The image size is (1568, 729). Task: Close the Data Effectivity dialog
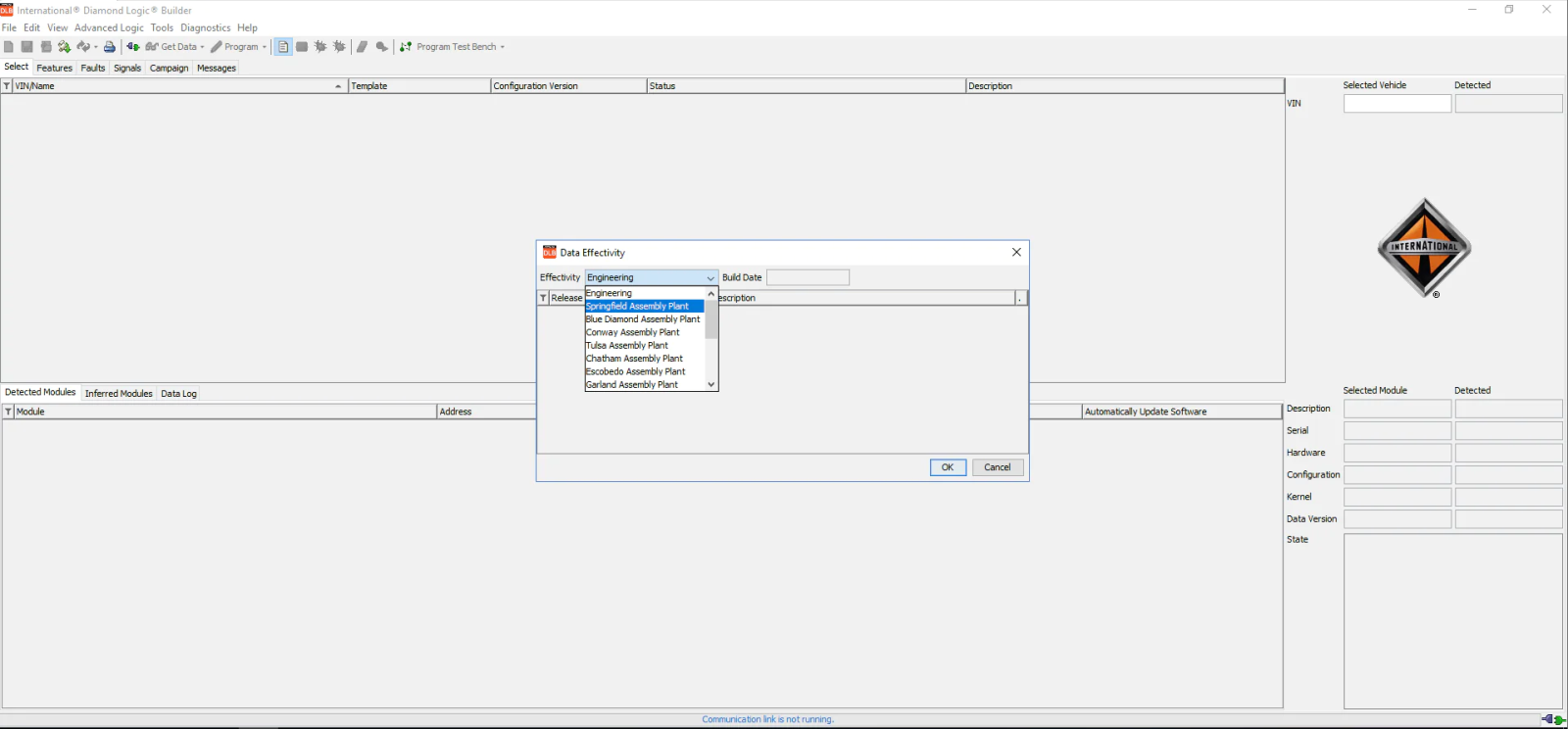click(1016, 253)
